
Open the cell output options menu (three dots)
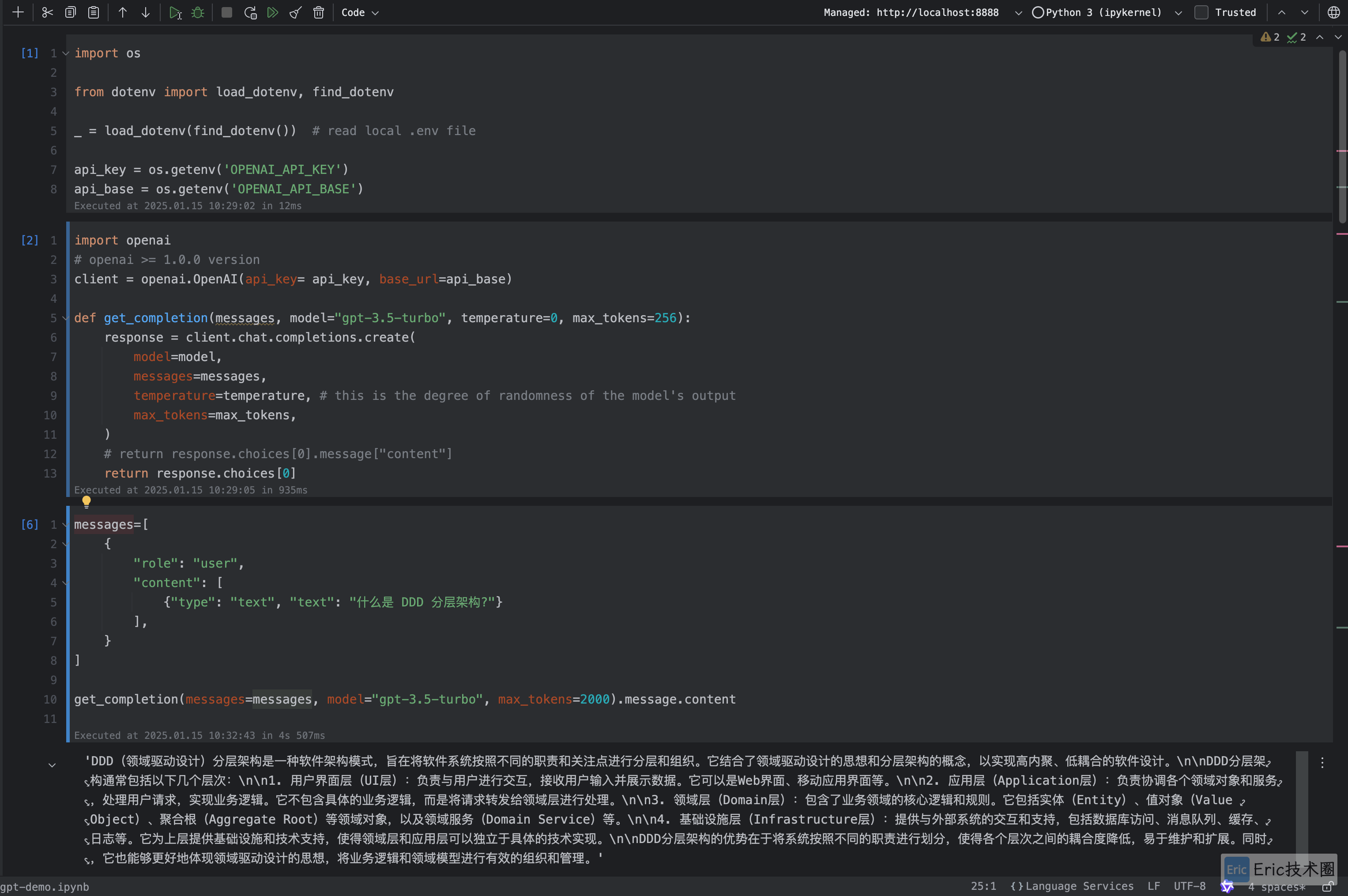(x=1322, y=762)
